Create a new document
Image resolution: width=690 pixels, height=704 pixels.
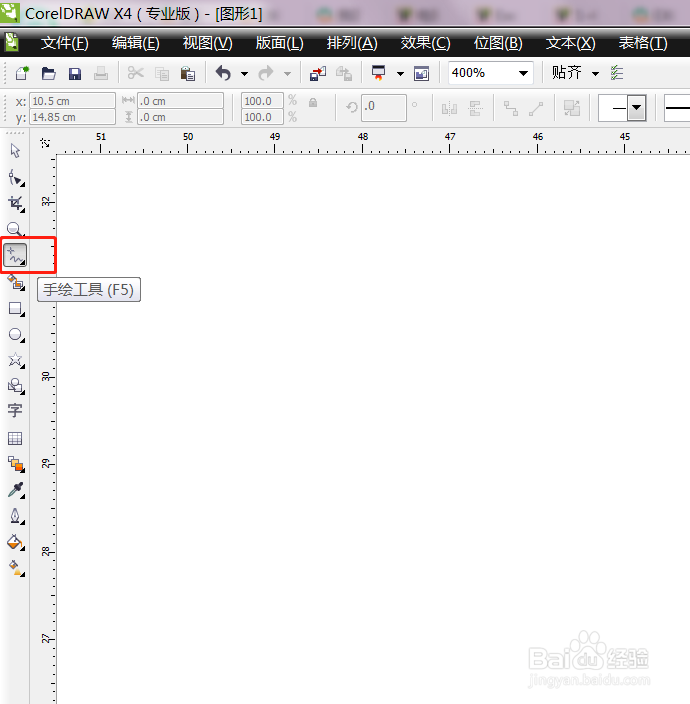click(x=22, y=73)
